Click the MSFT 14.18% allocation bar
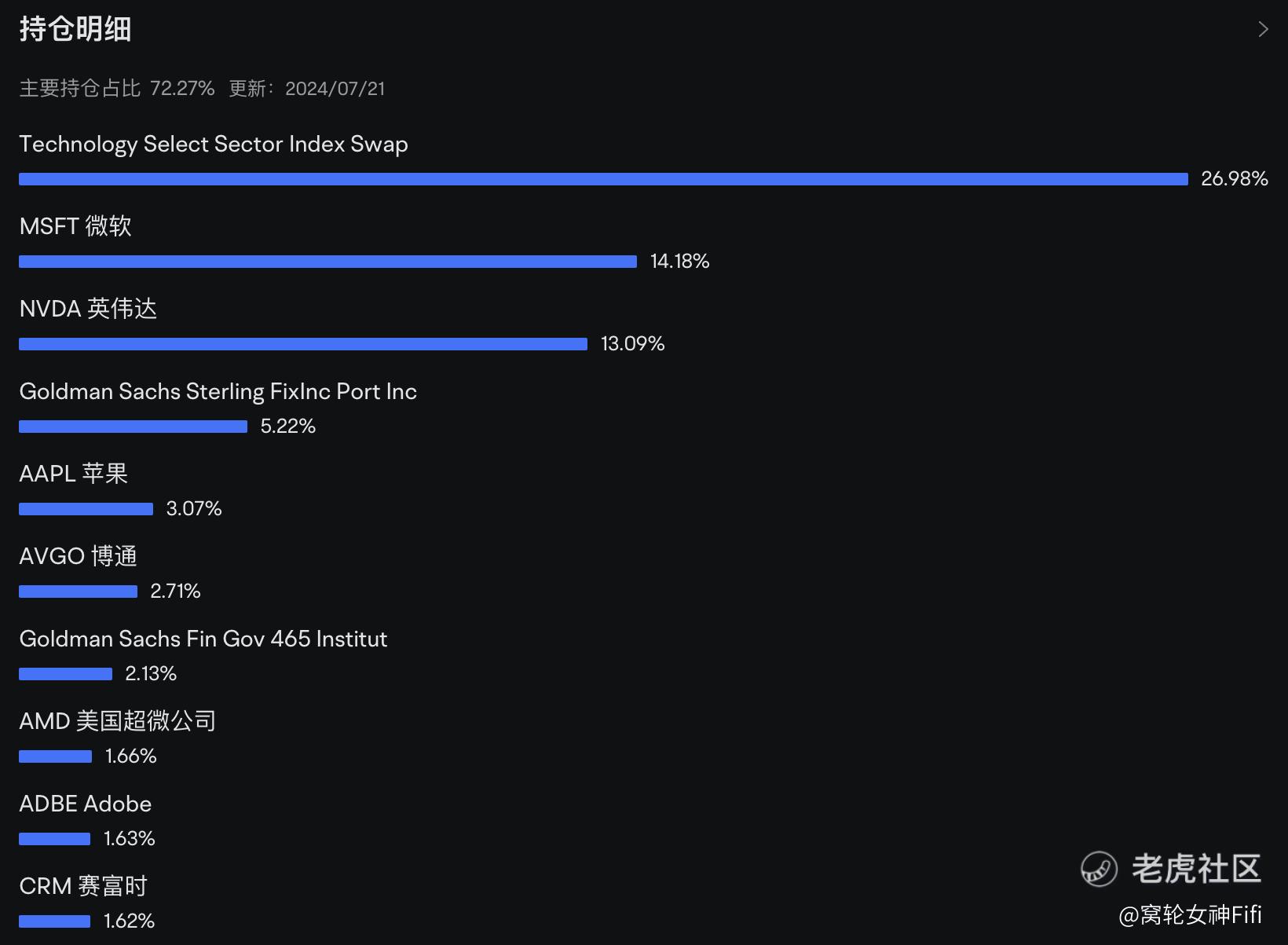 327,262
